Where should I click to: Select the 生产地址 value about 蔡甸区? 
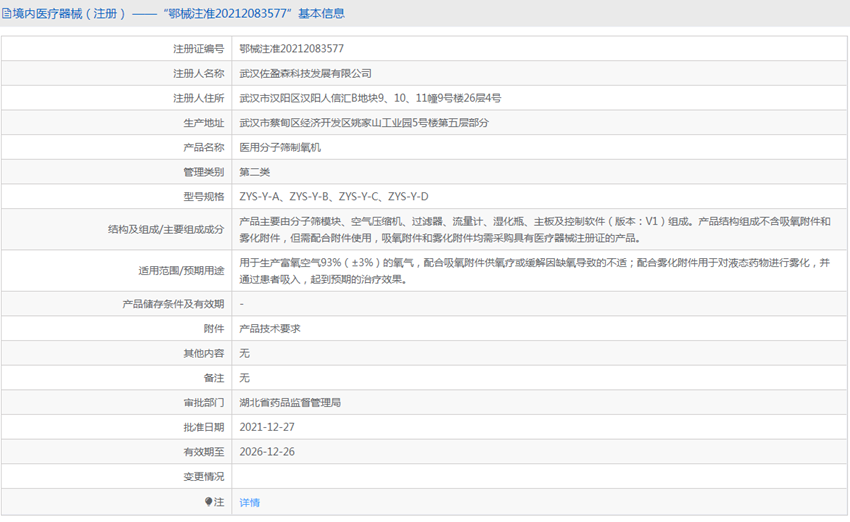tap(364, 123)
